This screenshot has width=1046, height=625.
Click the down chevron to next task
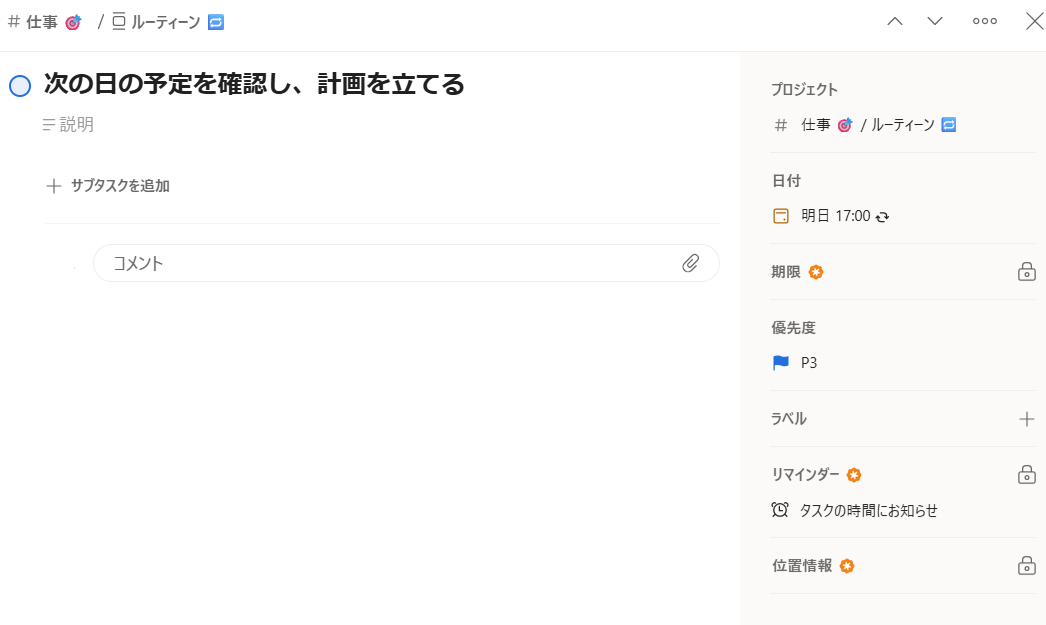(x=935, y=21)
